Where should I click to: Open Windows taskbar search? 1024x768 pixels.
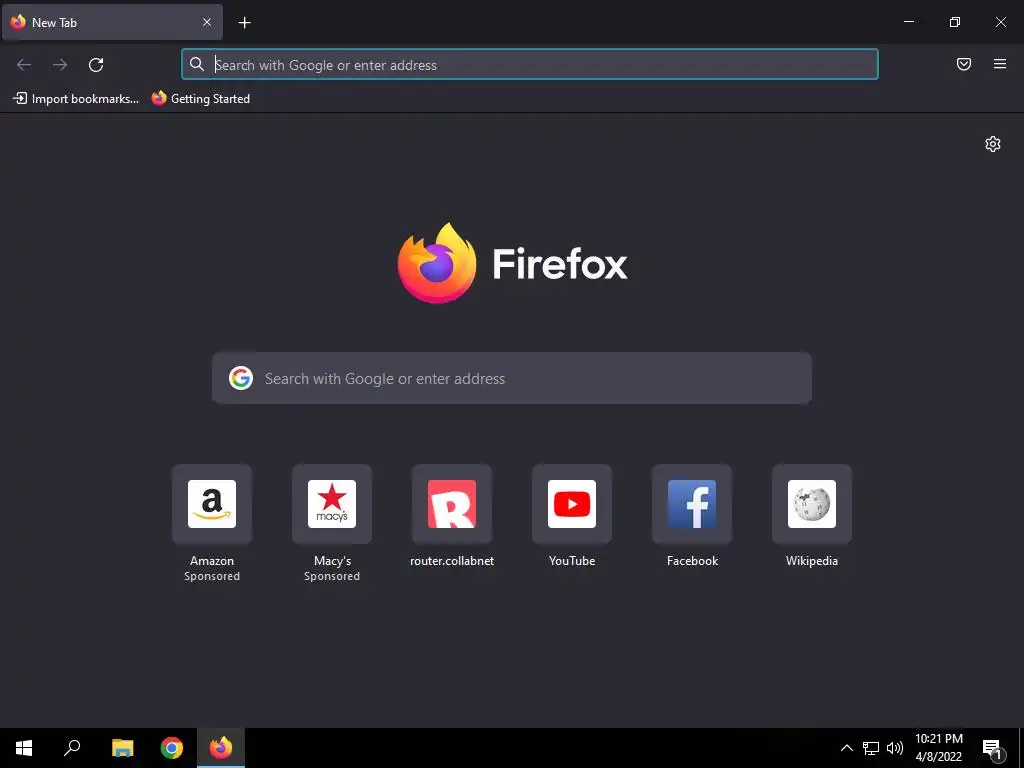click(72, 748)
